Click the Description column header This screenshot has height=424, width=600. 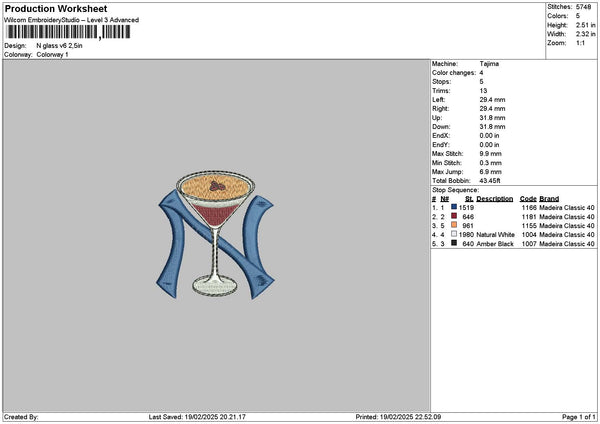click(494, 199)
